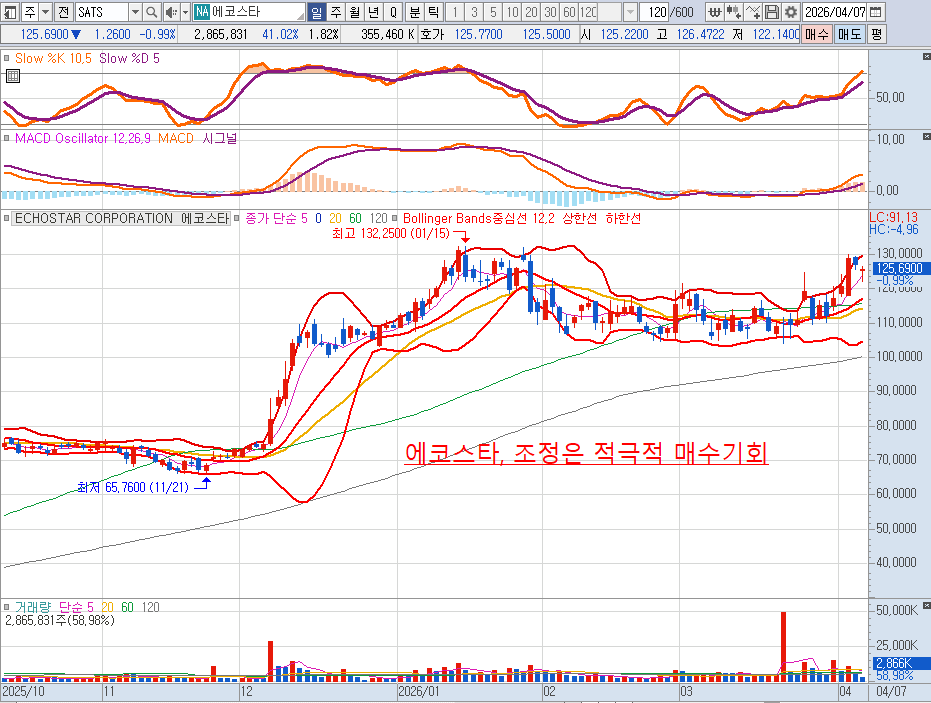Click the add indicator line icon

click(x=752, y=12)
